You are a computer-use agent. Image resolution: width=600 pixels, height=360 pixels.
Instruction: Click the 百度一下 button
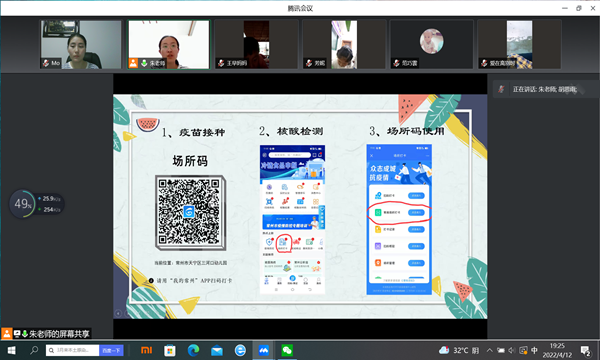pyautogui.click(x=111, y=350)
